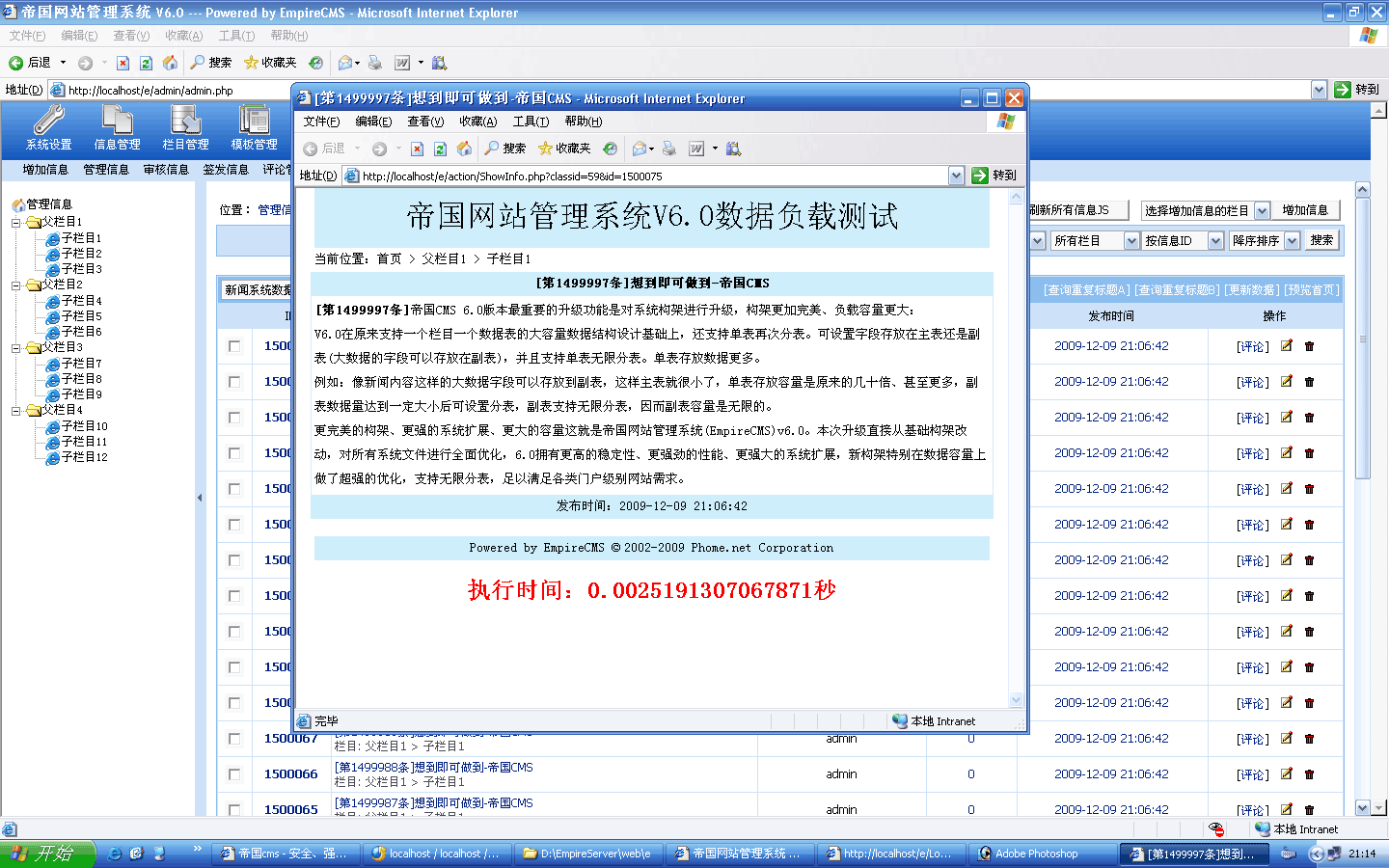Click the popup address bar URL field
This screenshot has width=1389, height=868.
[646, 176]
